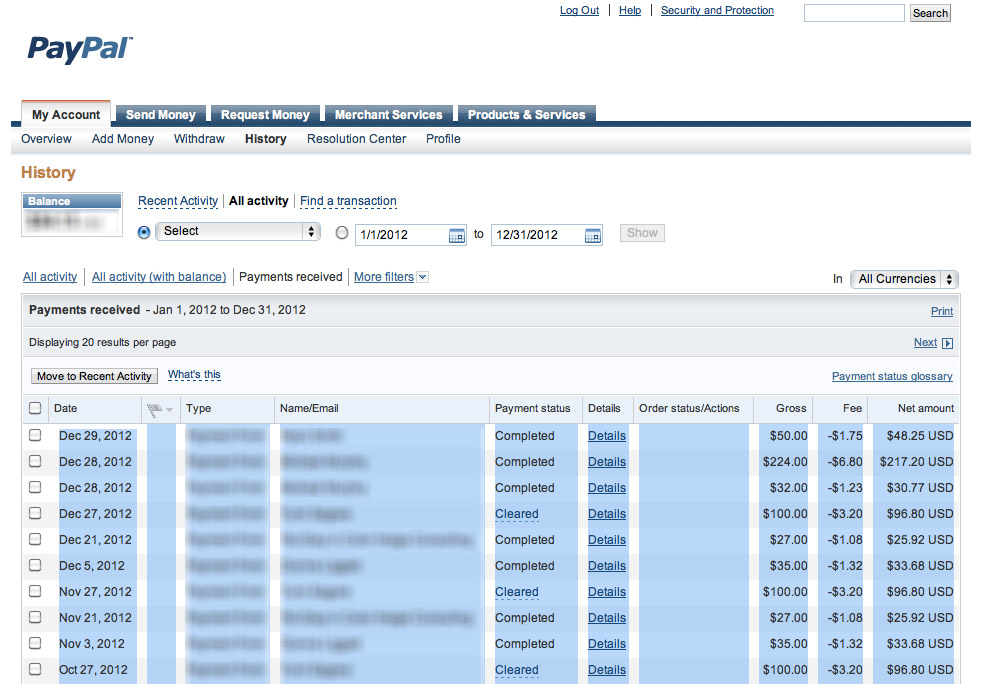The image size is (982, 684).
Task: Check the Dec 21, 2012 row checkbox
Action: (35, 539)
